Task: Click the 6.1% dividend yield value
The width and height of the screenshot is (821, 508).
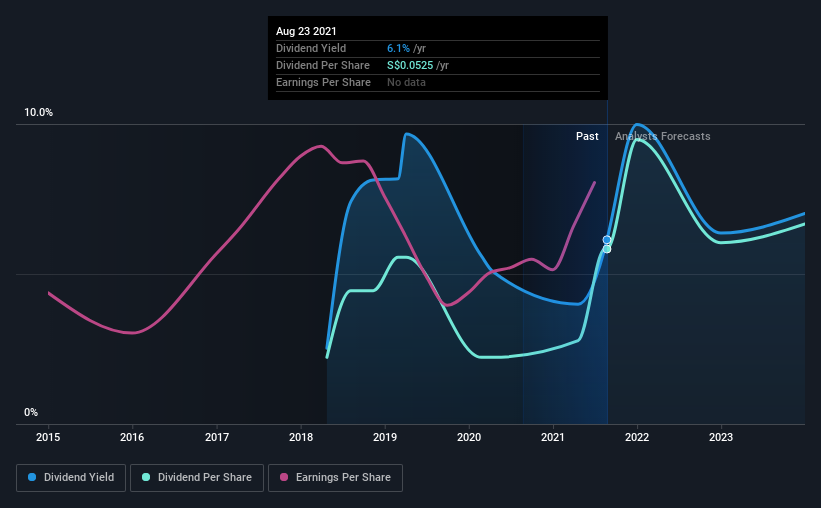Action: coord(398,49)
